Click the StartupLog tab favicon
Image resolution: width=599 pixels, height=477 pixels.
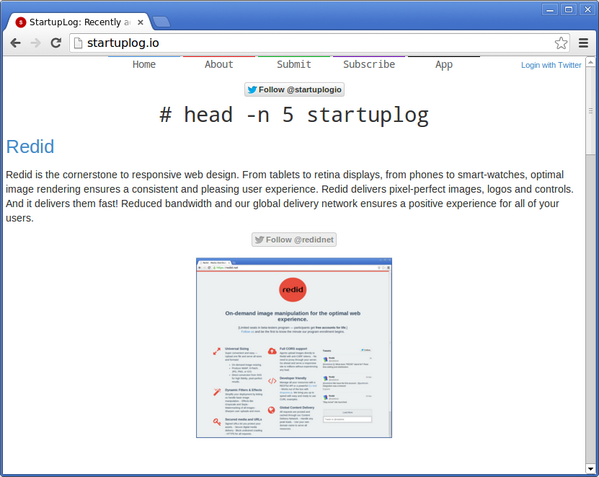point(21,23)
